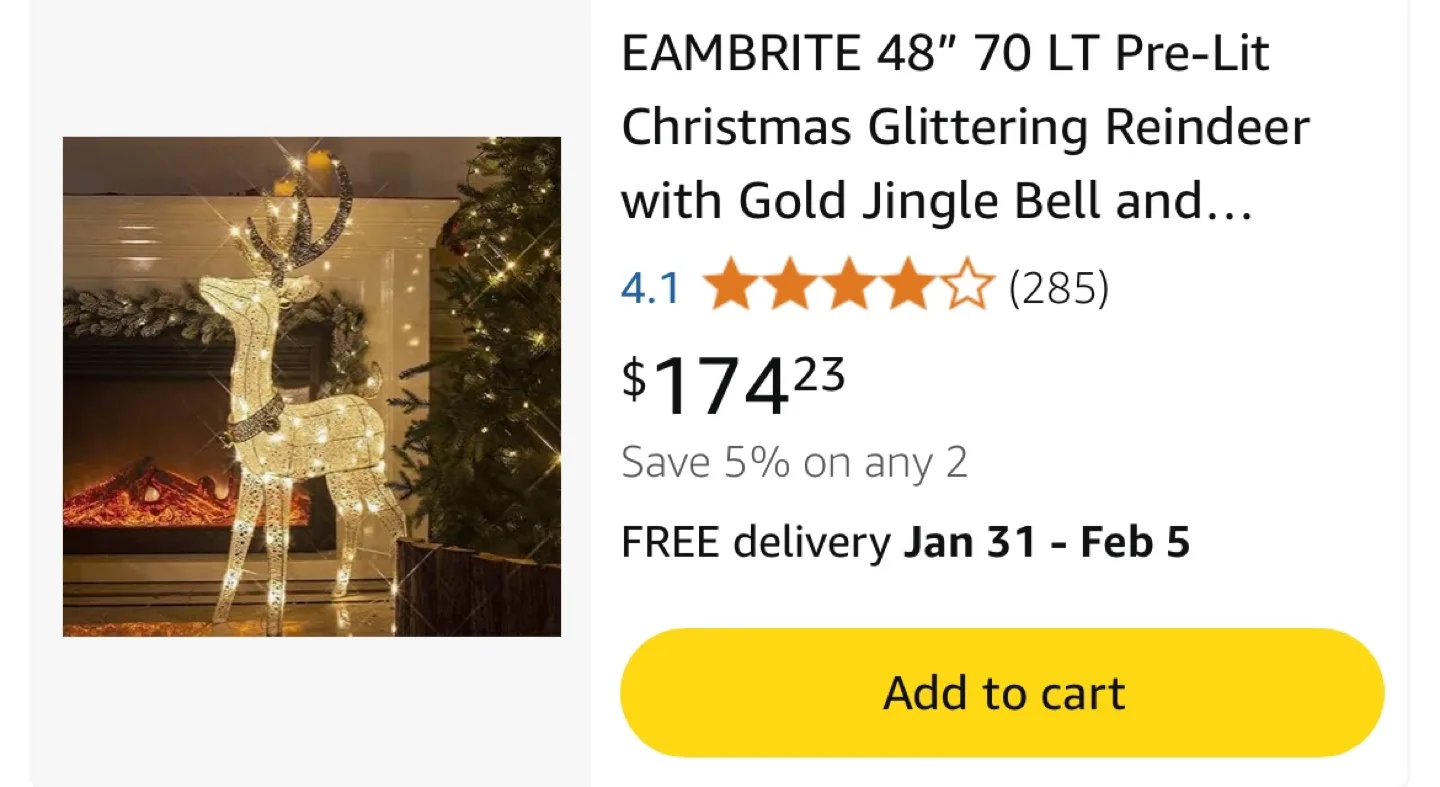1440x787 pixels.
Task: Open the Save 5% on any 2 promotion
Action: [x=795, y=461]
